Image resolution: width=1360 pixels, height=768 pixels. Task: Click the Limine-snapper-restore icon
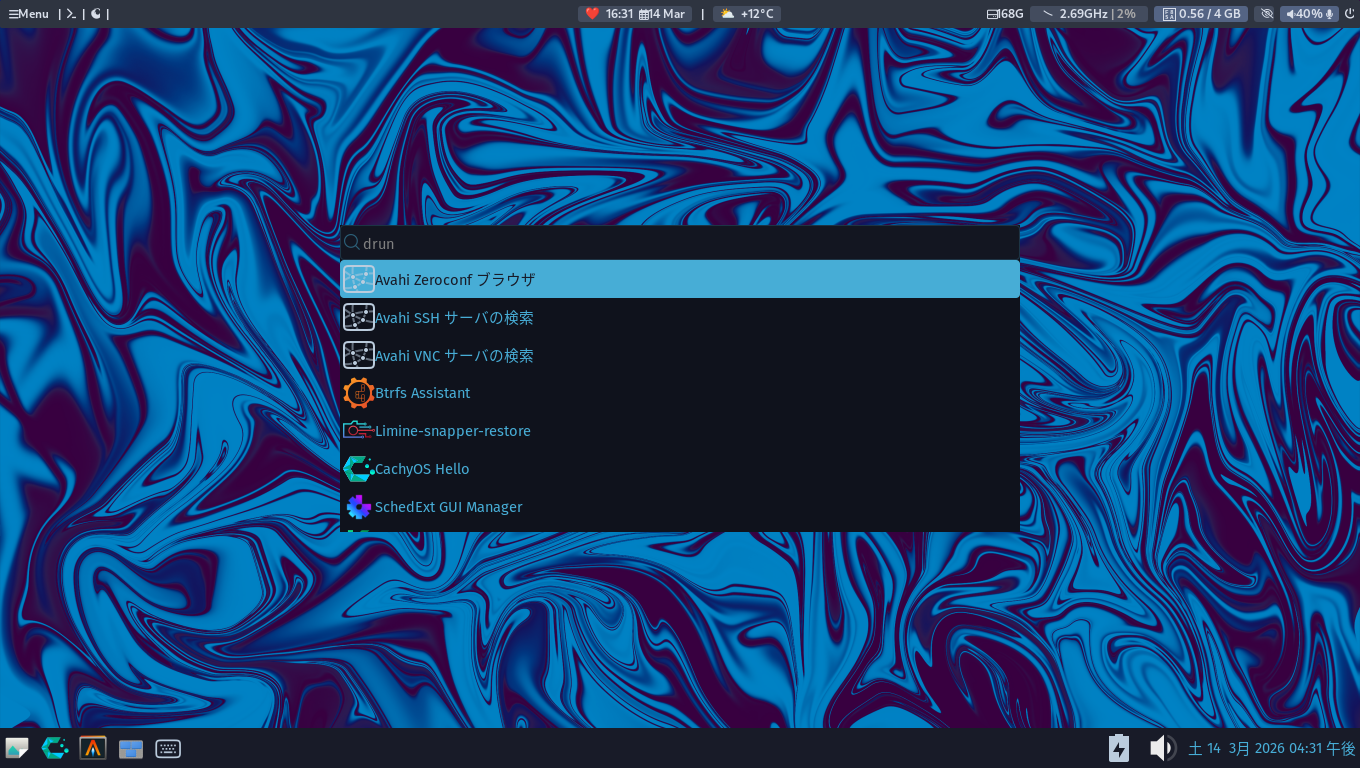(x=358, y=431)
